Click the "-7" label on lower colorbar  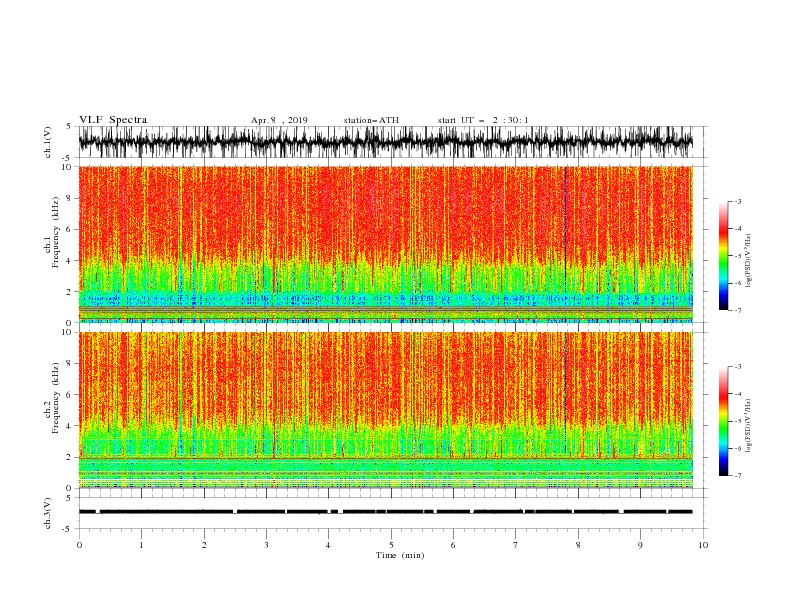click(x=737, y=475)
